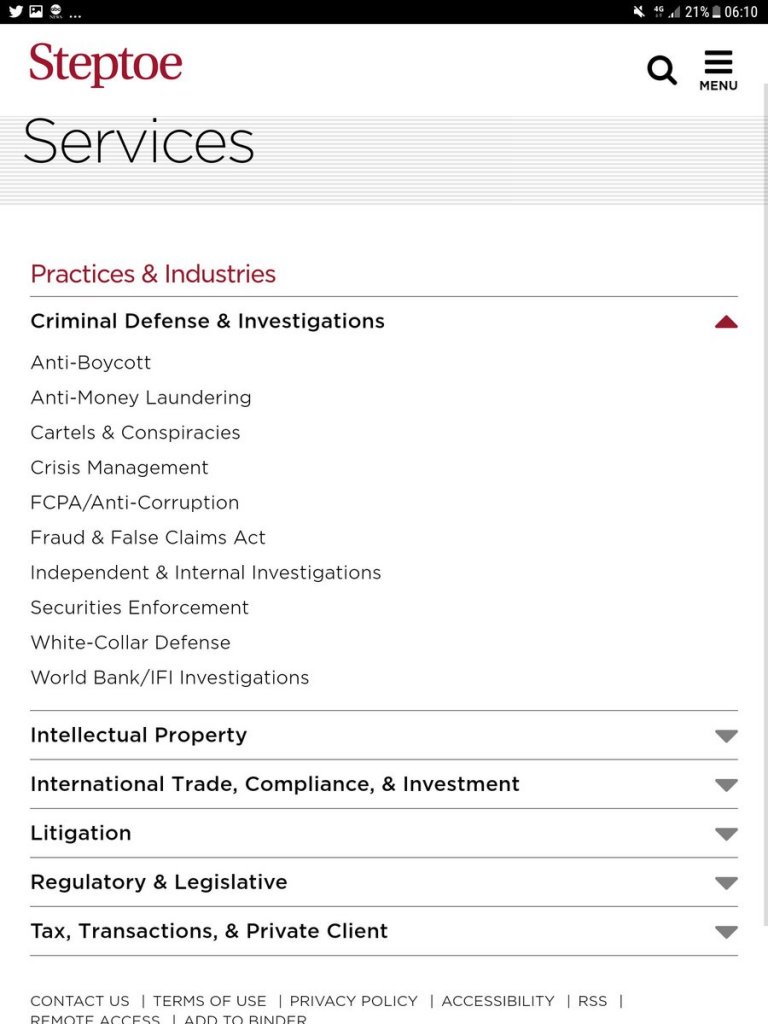The height and width of the screenshot is (1024, 768).
Task: Expand the Regulatory & Legislative section
Action: (x=726, y=883)
